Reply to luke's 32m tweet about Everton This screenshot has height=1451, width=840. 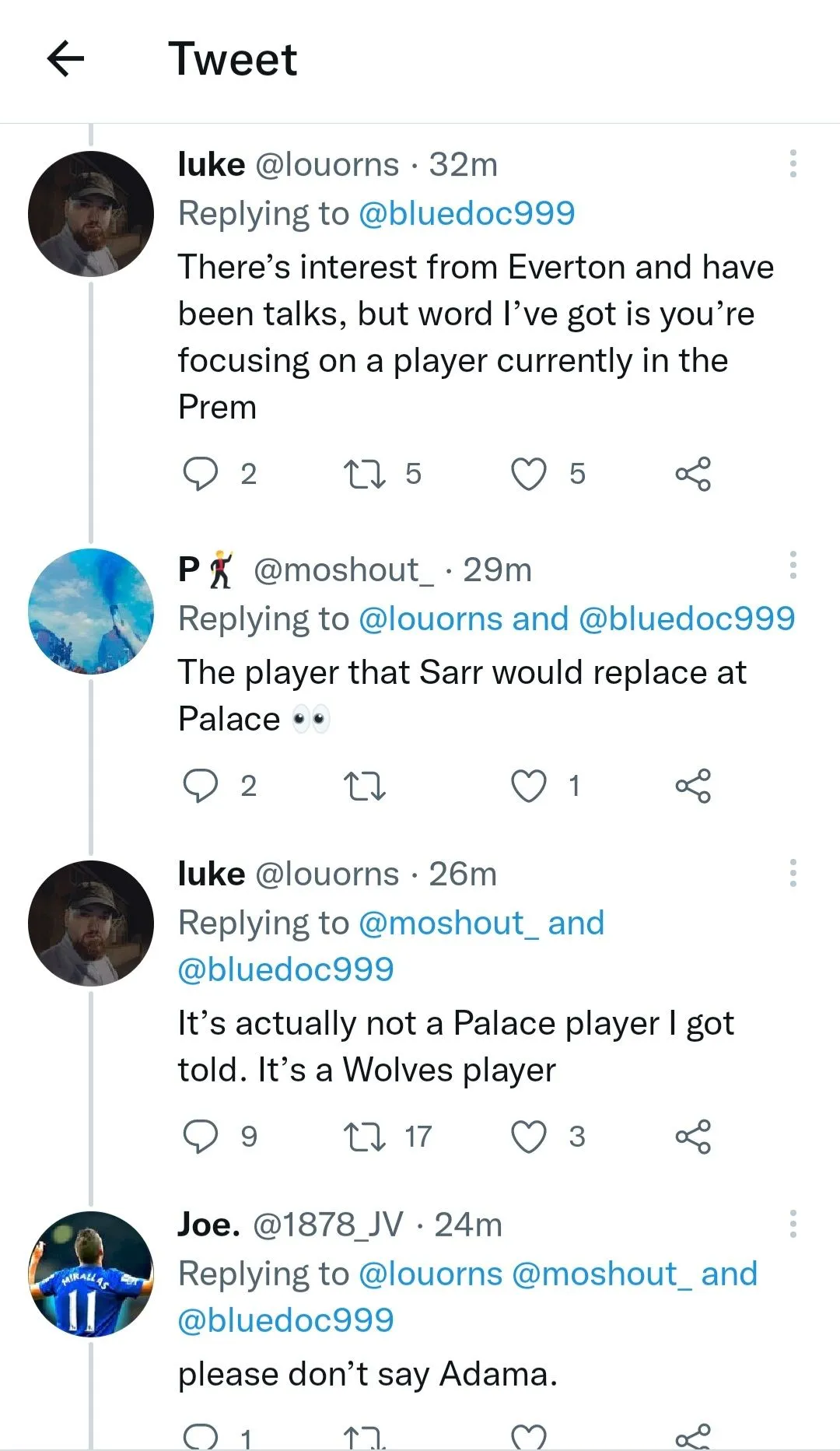coord(200,474)
